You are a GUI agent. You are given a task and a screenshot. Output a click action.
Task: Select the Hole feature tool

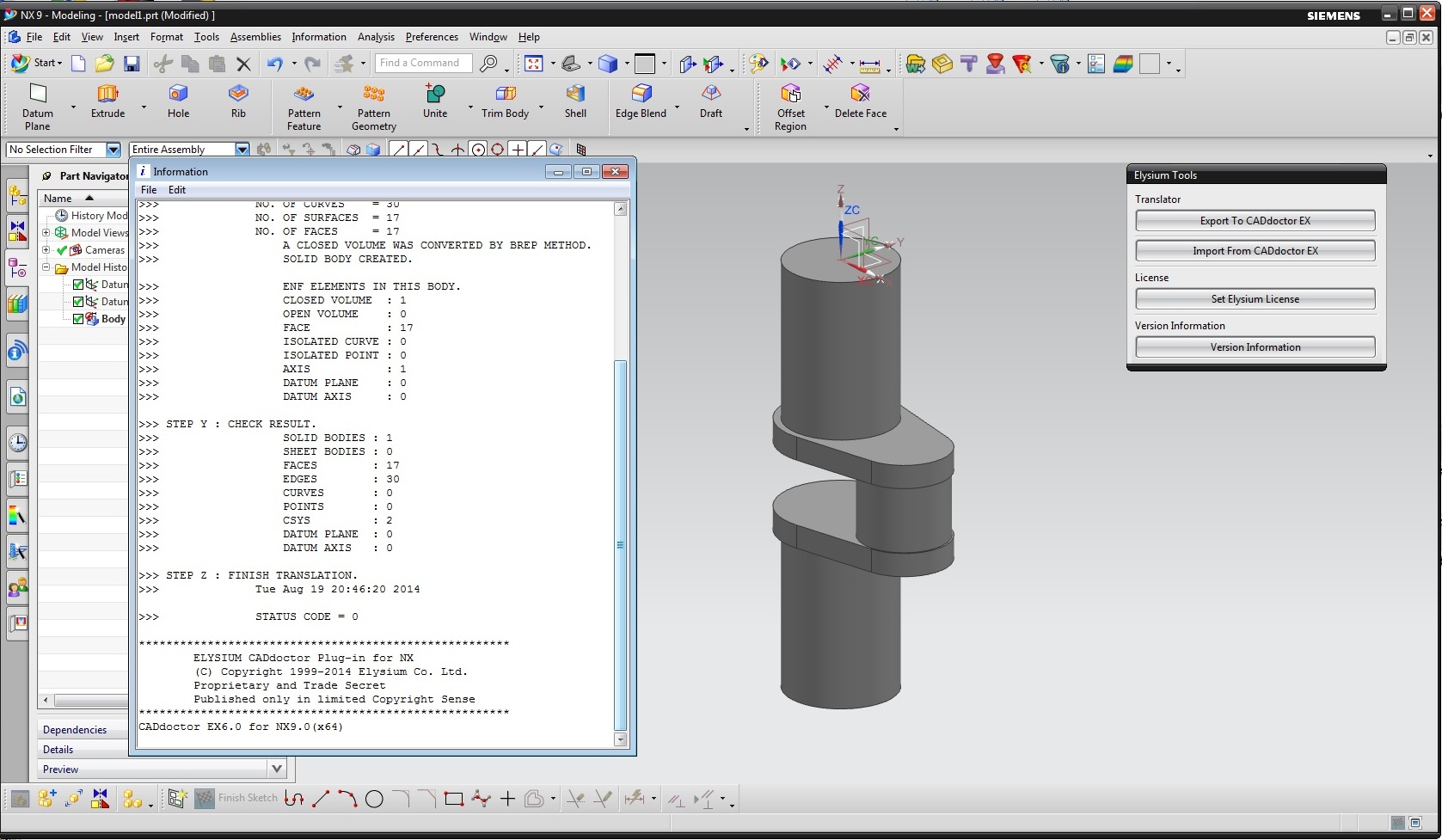point(178,101)
